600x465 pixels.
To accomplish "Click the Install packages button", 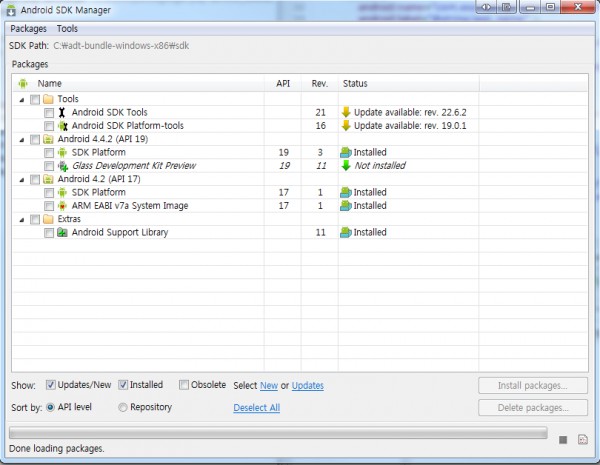I will (533, 385).
